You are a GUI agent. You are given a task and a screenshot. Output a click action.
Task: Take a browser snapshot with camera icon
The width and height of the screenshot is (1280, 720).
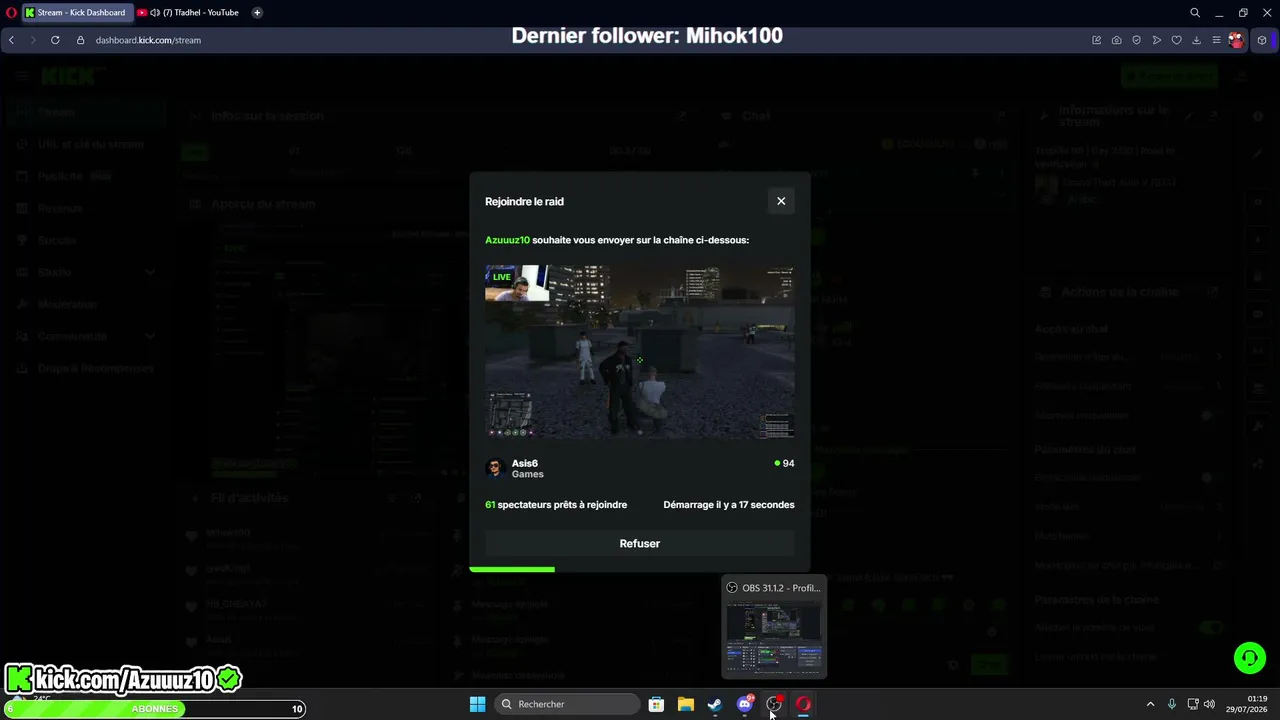1116,40
